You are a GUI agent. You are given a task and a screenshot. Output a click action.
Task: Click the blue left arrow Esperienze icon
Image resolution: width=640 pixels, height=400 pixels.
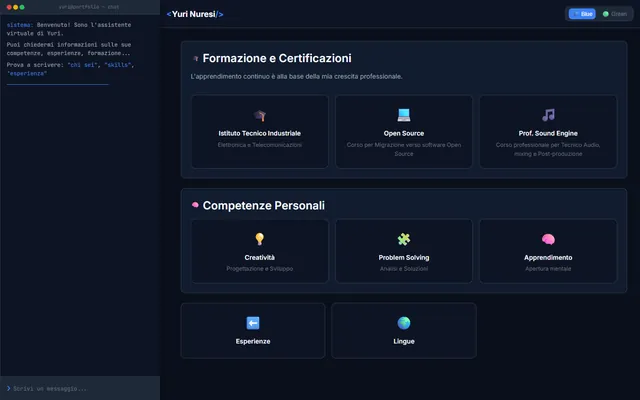coord(253,323)
